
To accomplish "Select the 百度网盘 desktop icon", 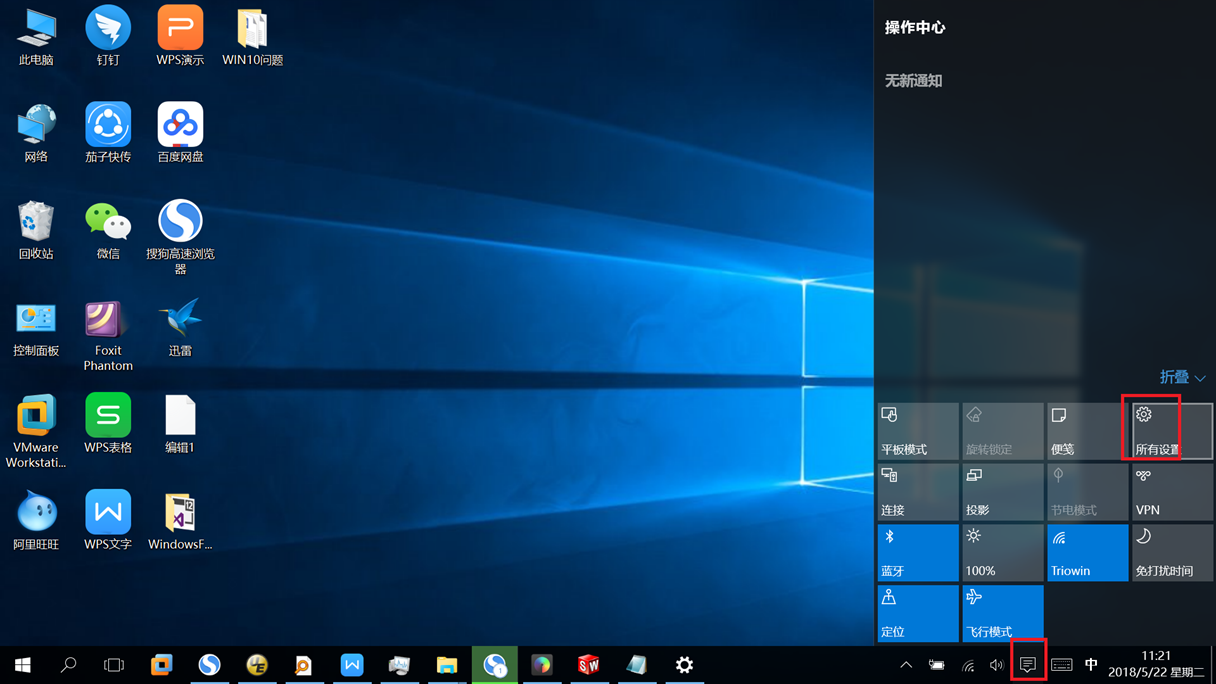I will point(180,134).
